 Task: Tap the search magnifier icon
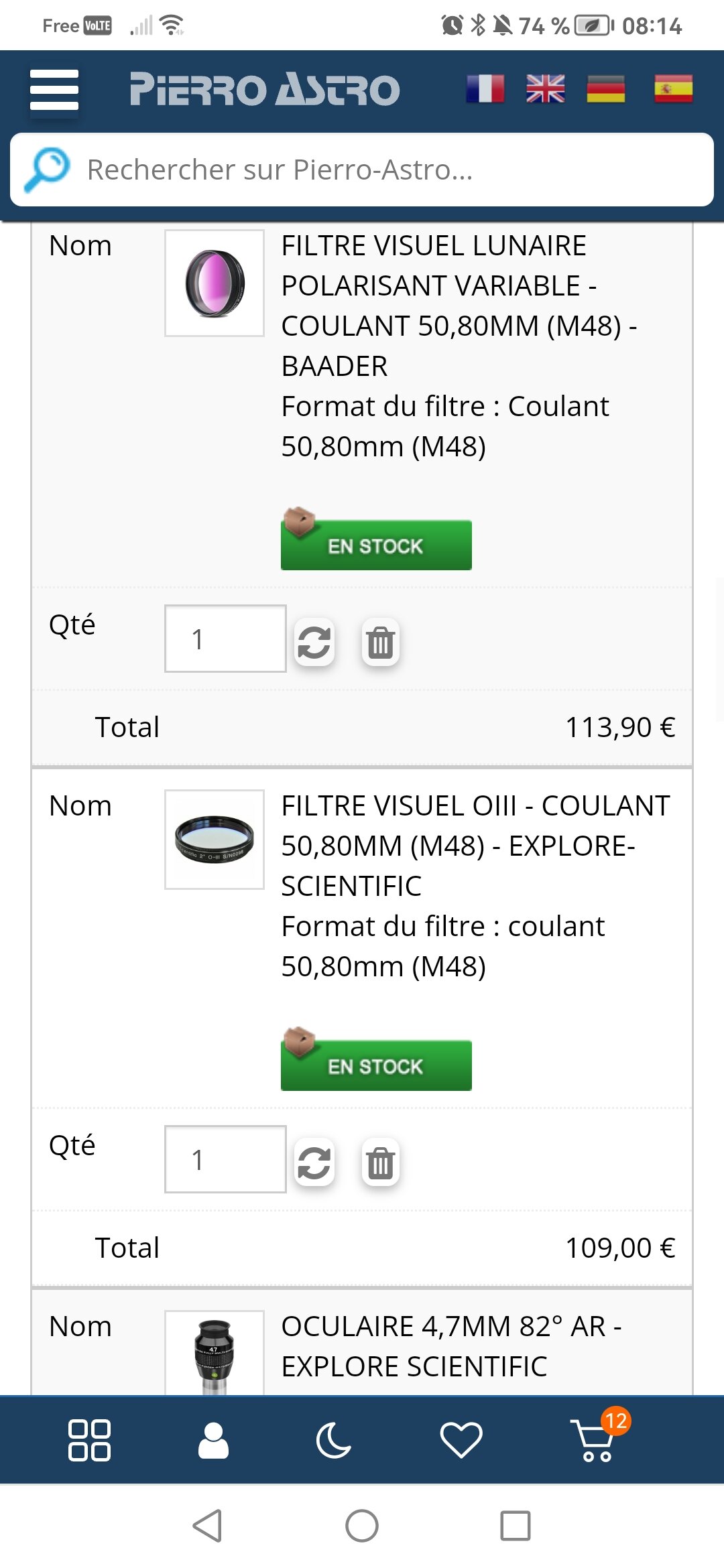click(47, 170)
